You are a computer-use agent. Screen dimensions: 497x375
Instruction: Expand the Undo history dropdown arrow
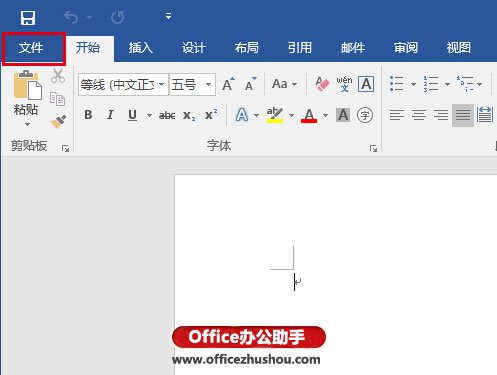pos(90,17)
